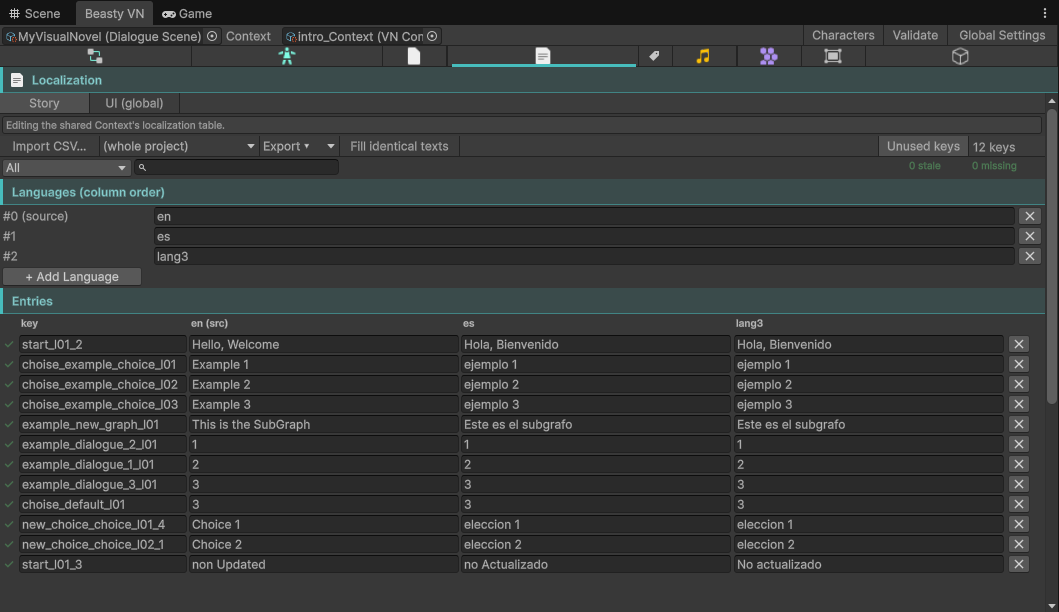Expand the arrow next to Export
The height and width of the screenshot is (612, 1059).
coord(330,146)
